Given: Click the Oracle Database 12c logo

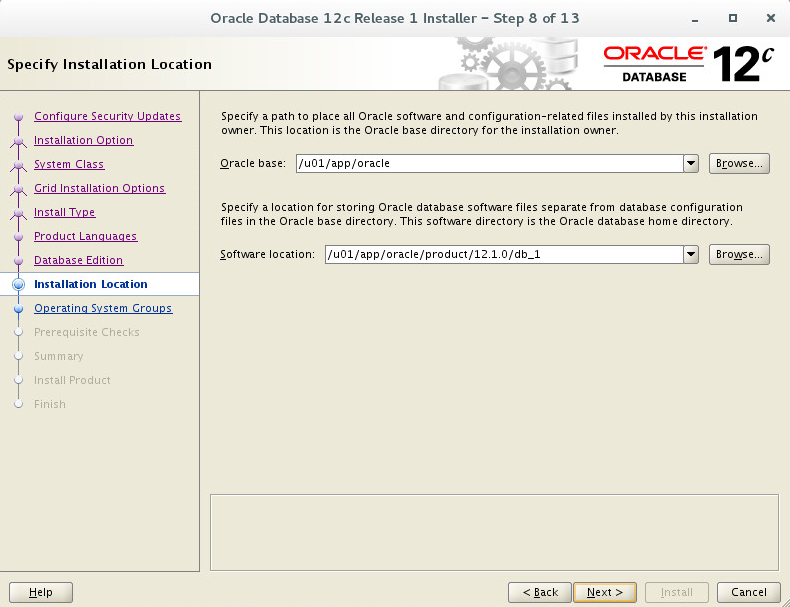Looking at the screenshot, I should point(688,64).
